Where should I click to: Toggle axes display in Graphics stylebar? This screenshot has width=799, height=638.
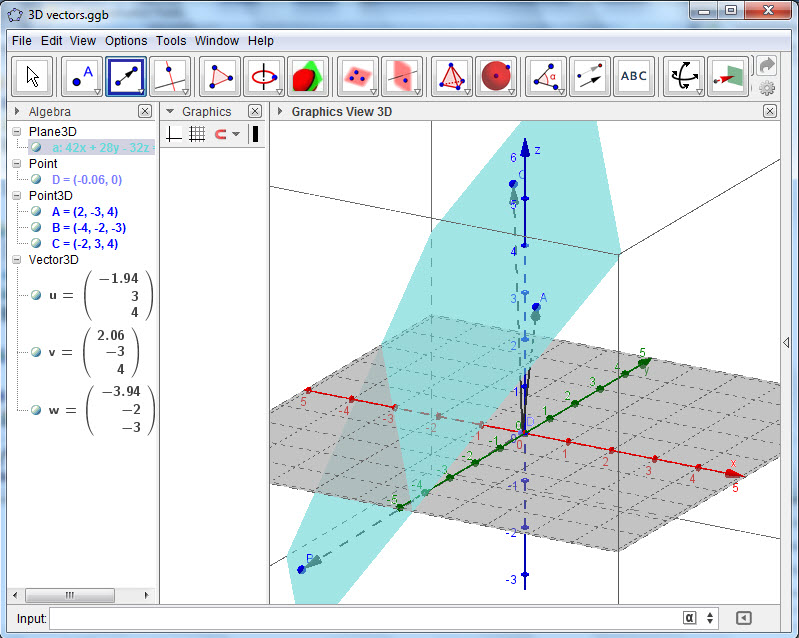coord(174,134)
